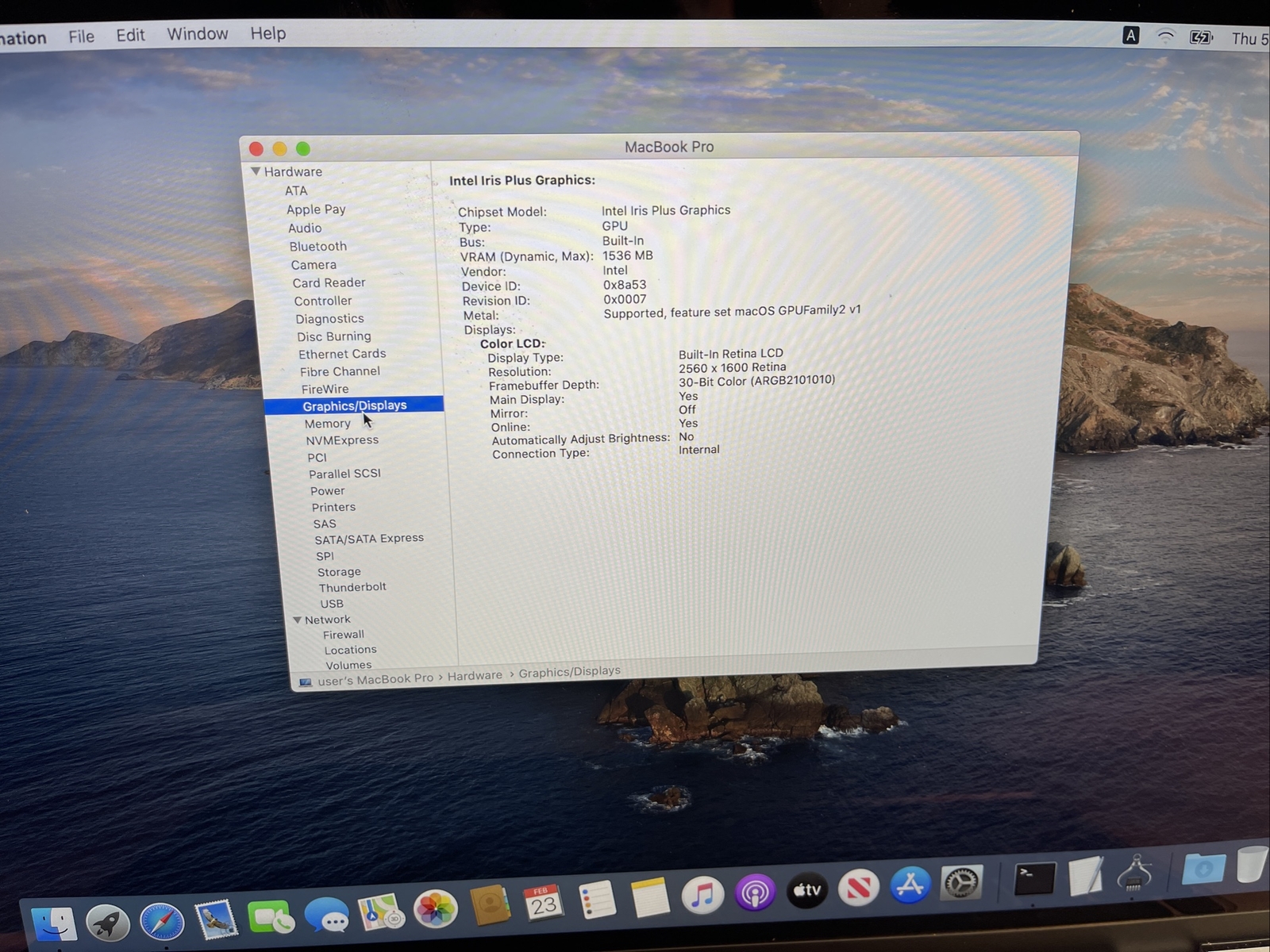Screen dimensions: 1270x952
Task: Open the Photos app icon
Action: click(x=436, y=909)
